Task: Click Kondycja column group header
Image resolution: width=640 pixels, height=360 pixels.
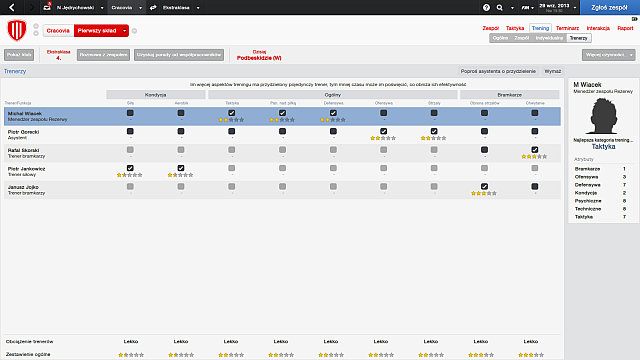Action: click(156, 95)
